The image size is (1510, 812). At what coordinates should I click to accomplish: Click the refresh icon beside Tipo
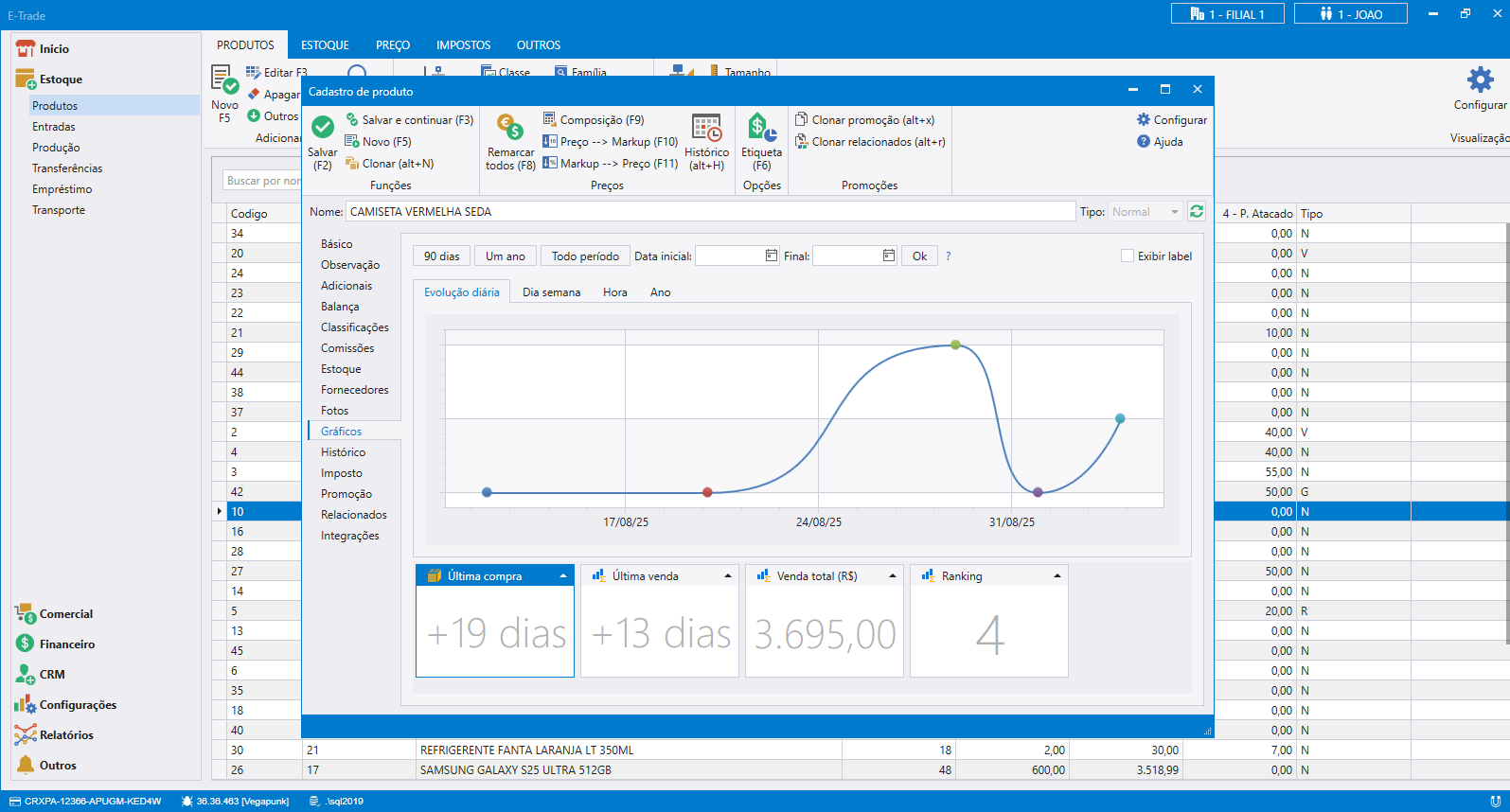pyautogui.click(x=1197, y=212)
